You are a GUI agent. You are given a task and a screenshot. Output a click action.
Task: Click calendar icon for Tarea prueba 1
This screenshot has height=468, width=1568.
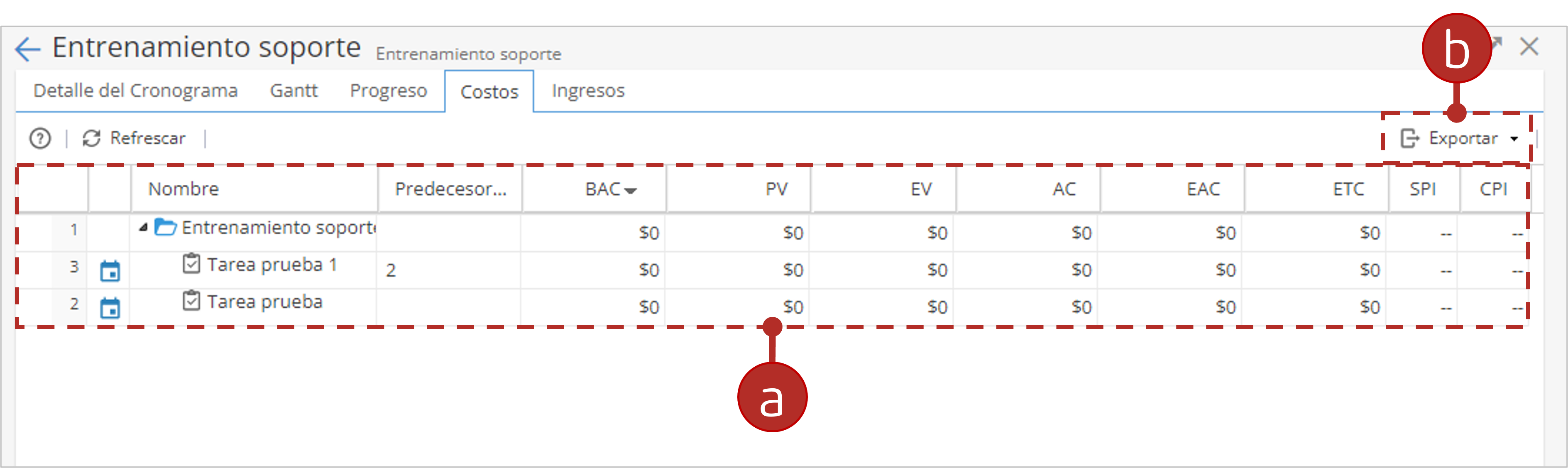pyautogui.click(x=110, y=270)
